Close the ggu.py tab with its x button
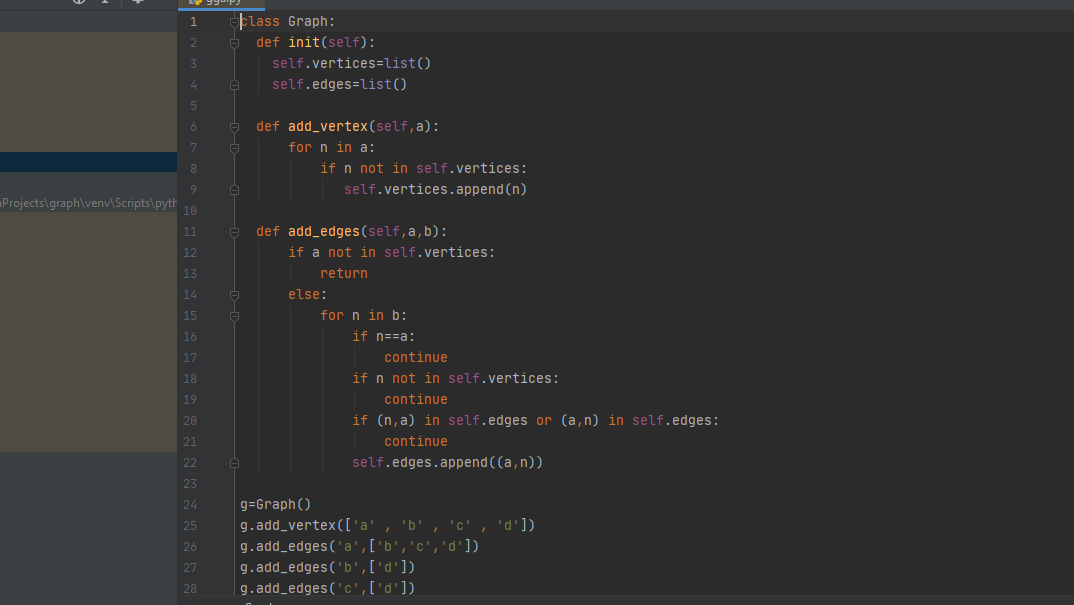 click(x=253, y=3)
